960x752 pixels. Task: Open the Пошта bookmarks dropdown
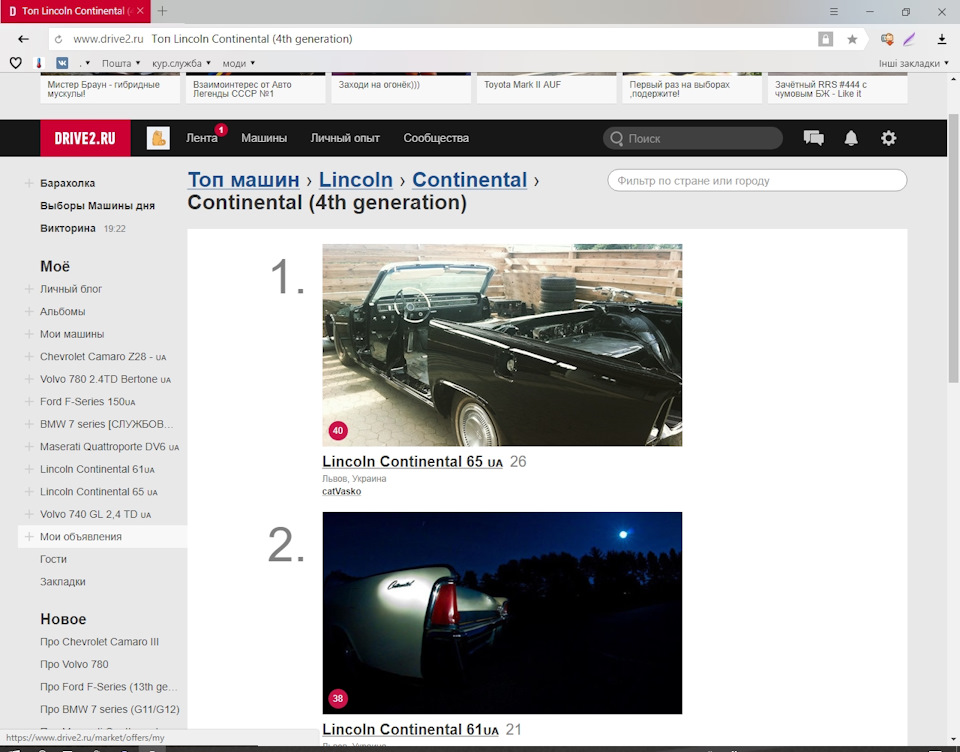pyautogui.click(x=121, y=63)
